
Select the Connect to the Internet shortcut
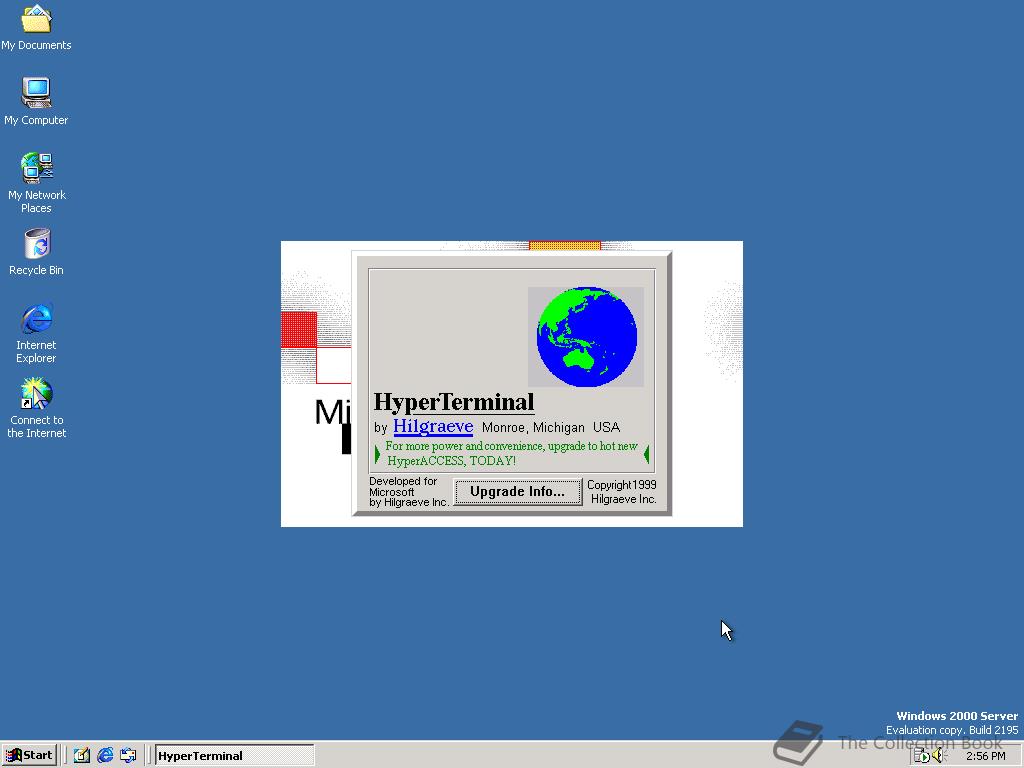(x=37, y=408)
